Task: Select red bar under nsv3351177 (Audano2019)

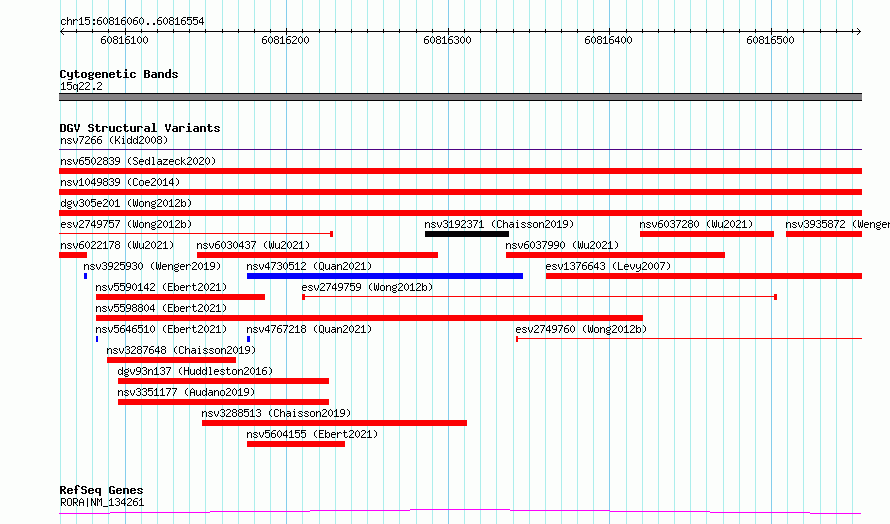Action: pos(224,402)
